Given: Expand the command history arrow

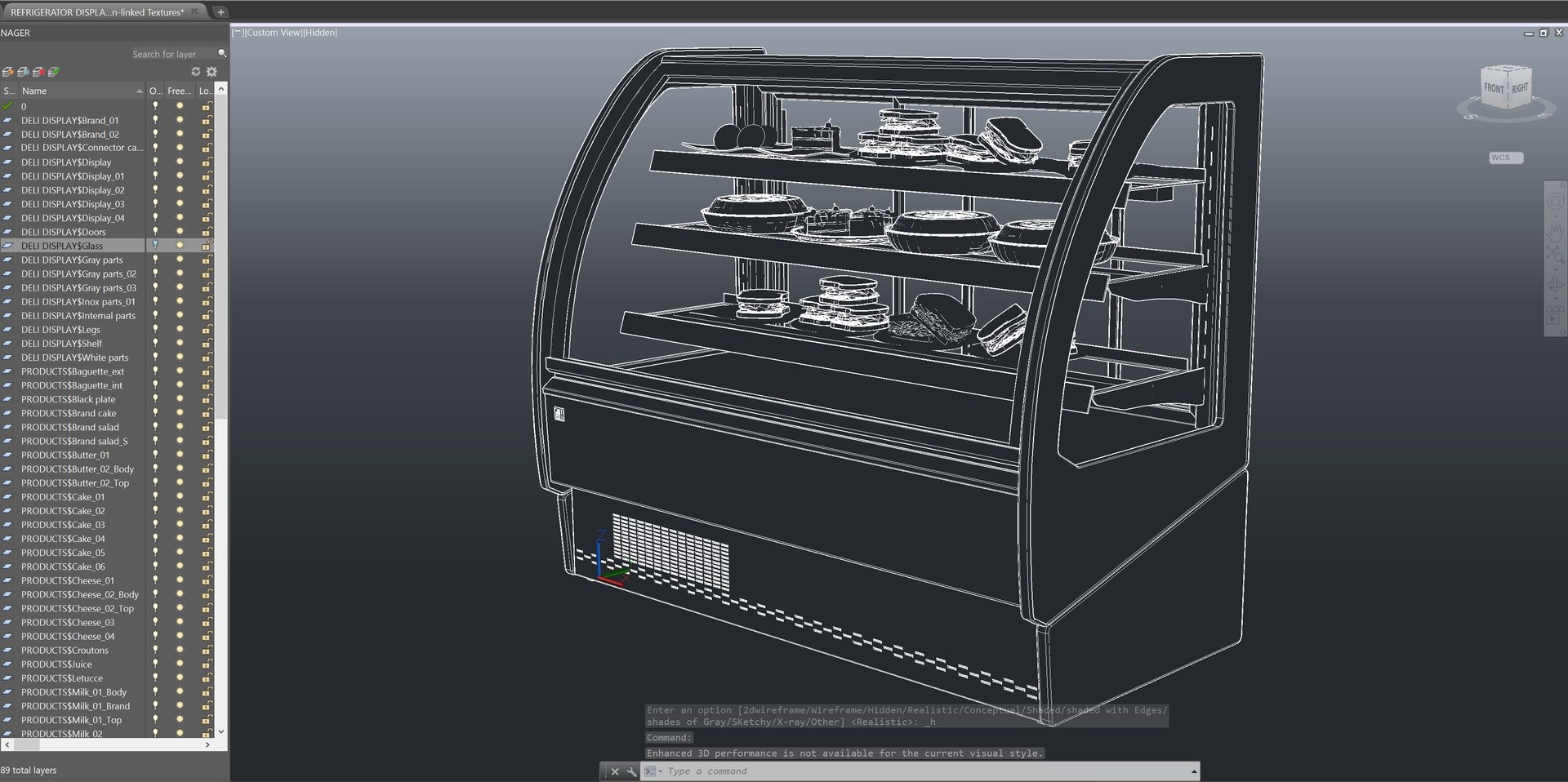Looking at the screenshot, I should pyautogui.click(x=1194, y=771).
